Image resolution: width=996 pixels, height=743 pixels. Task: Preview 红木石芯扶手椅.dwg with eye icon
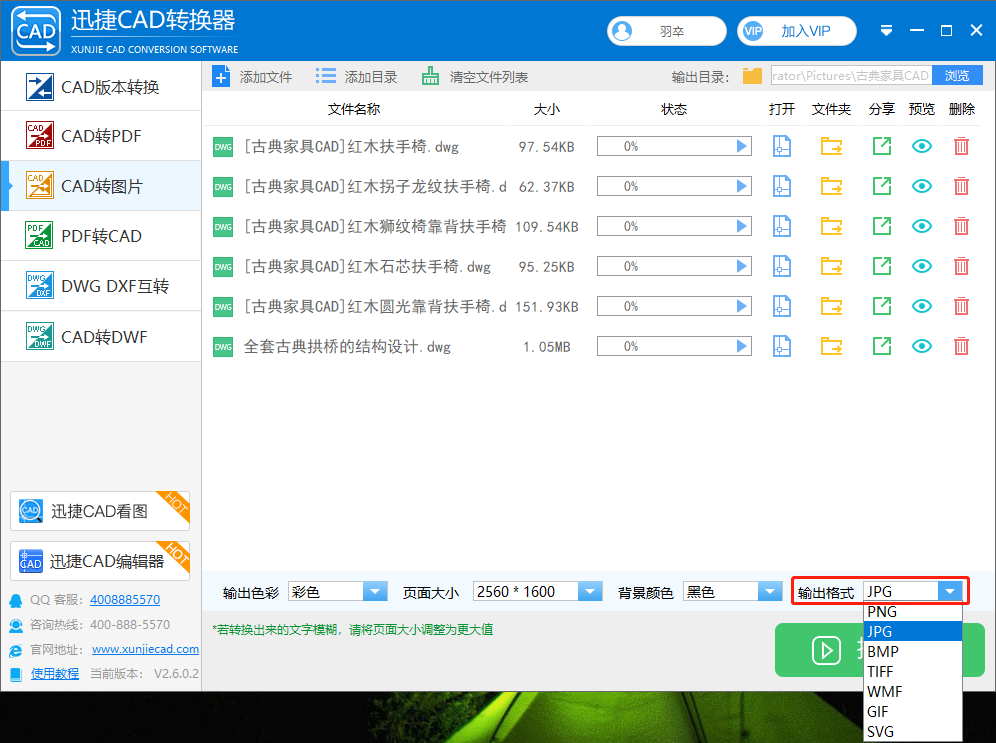[x=922, y=266]
